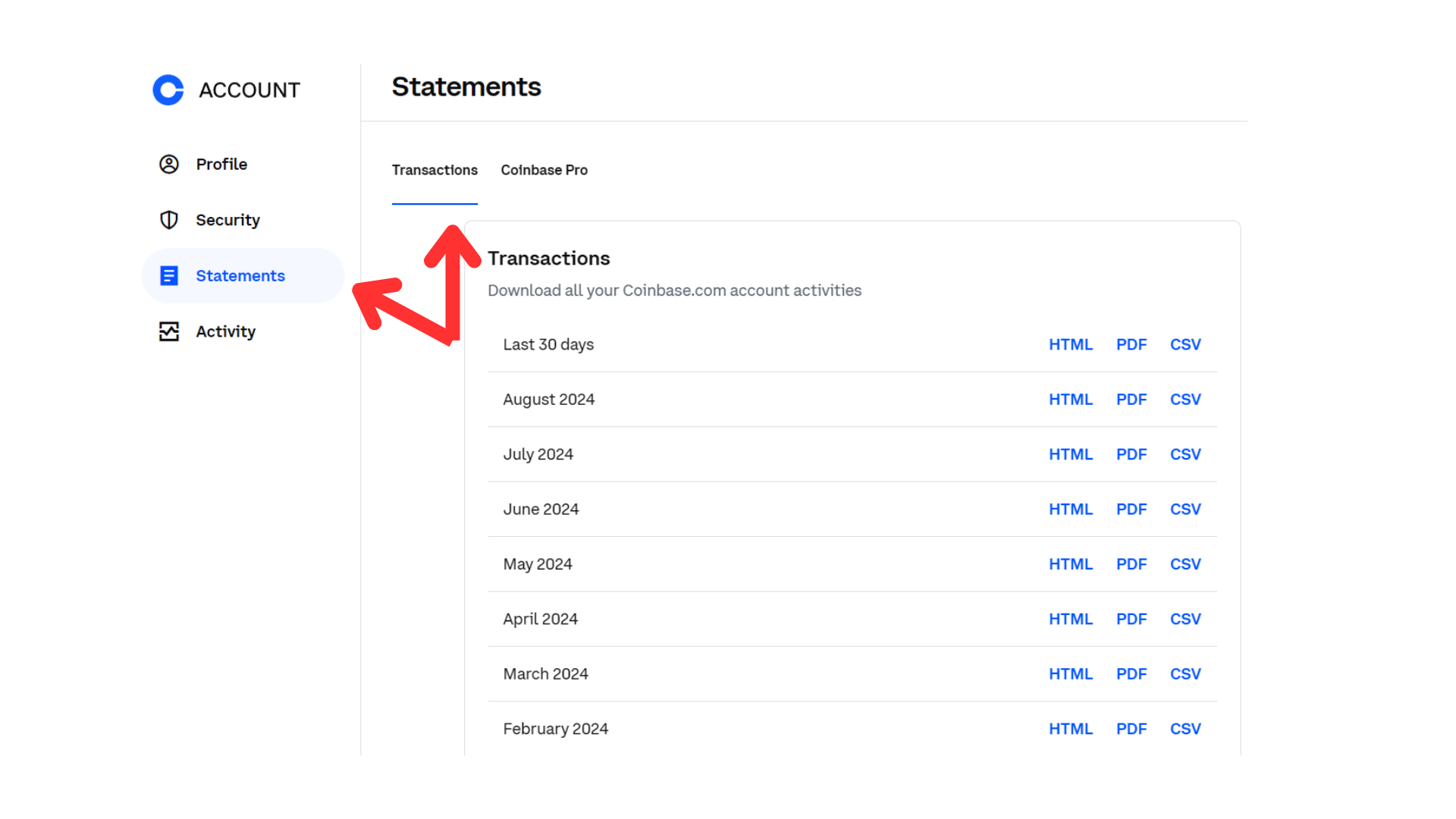Download February 2024 PDF statement
Viewport: 1456px width, 819px height.
pyautogui.click(x=1131, y=729)
